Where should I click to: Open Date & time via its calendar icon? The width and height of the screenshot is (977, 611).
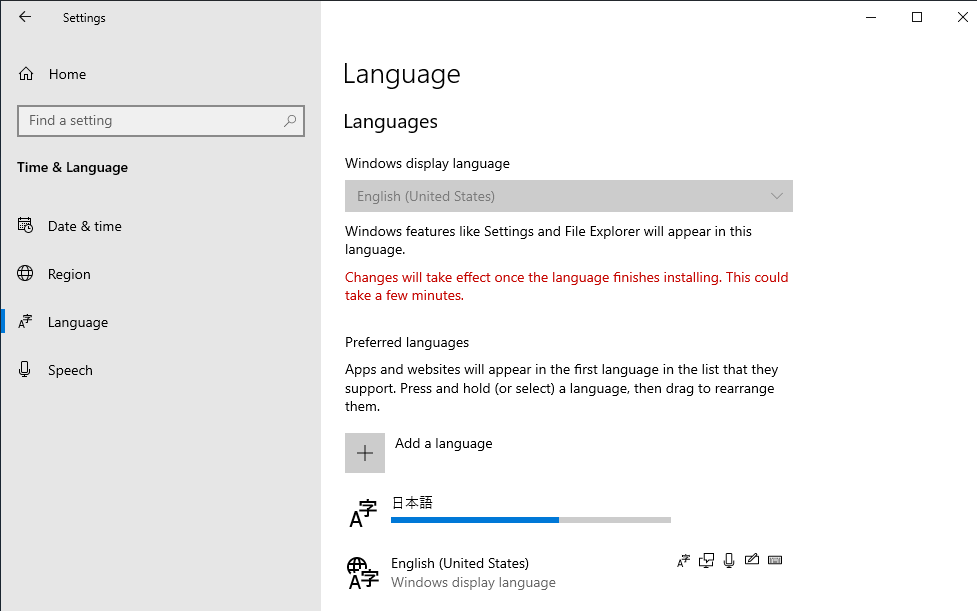[x=25, y=225]
